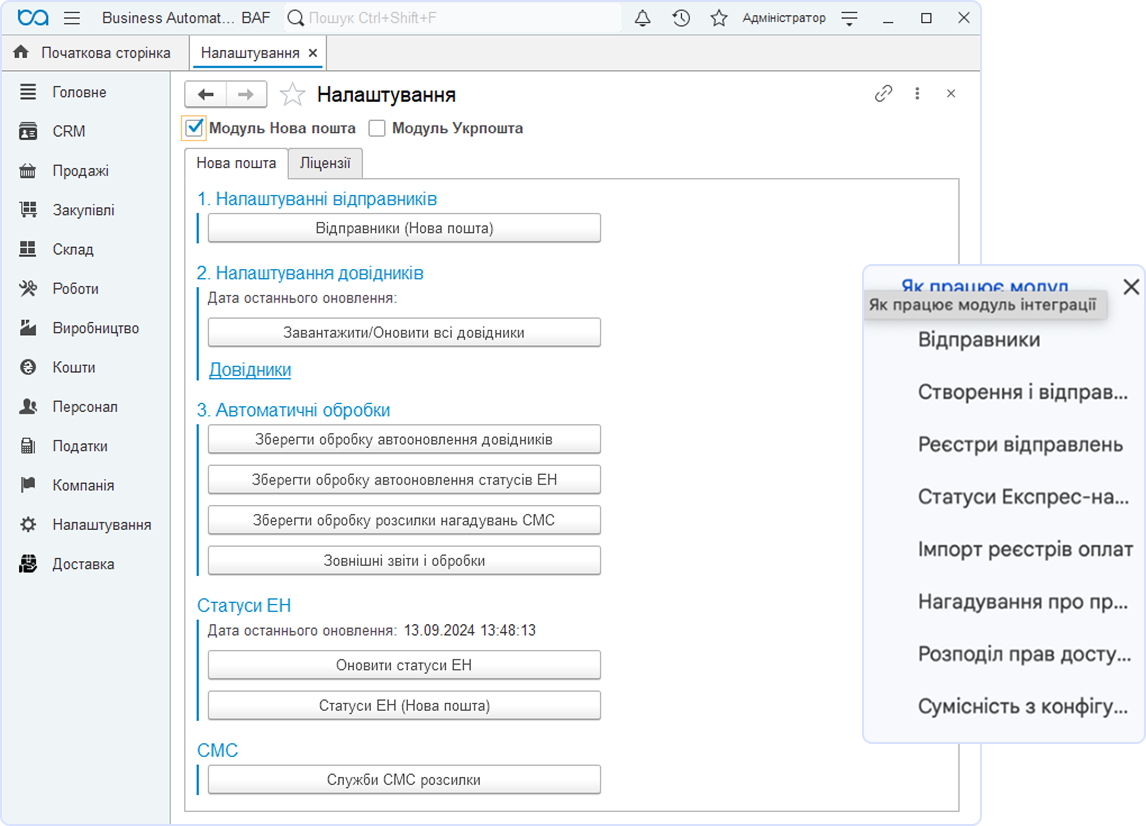Click Зберегти обробку автооновлення статусів ЕН
Viewport: 1146px width, 826px height.
[x=404, y=480]
